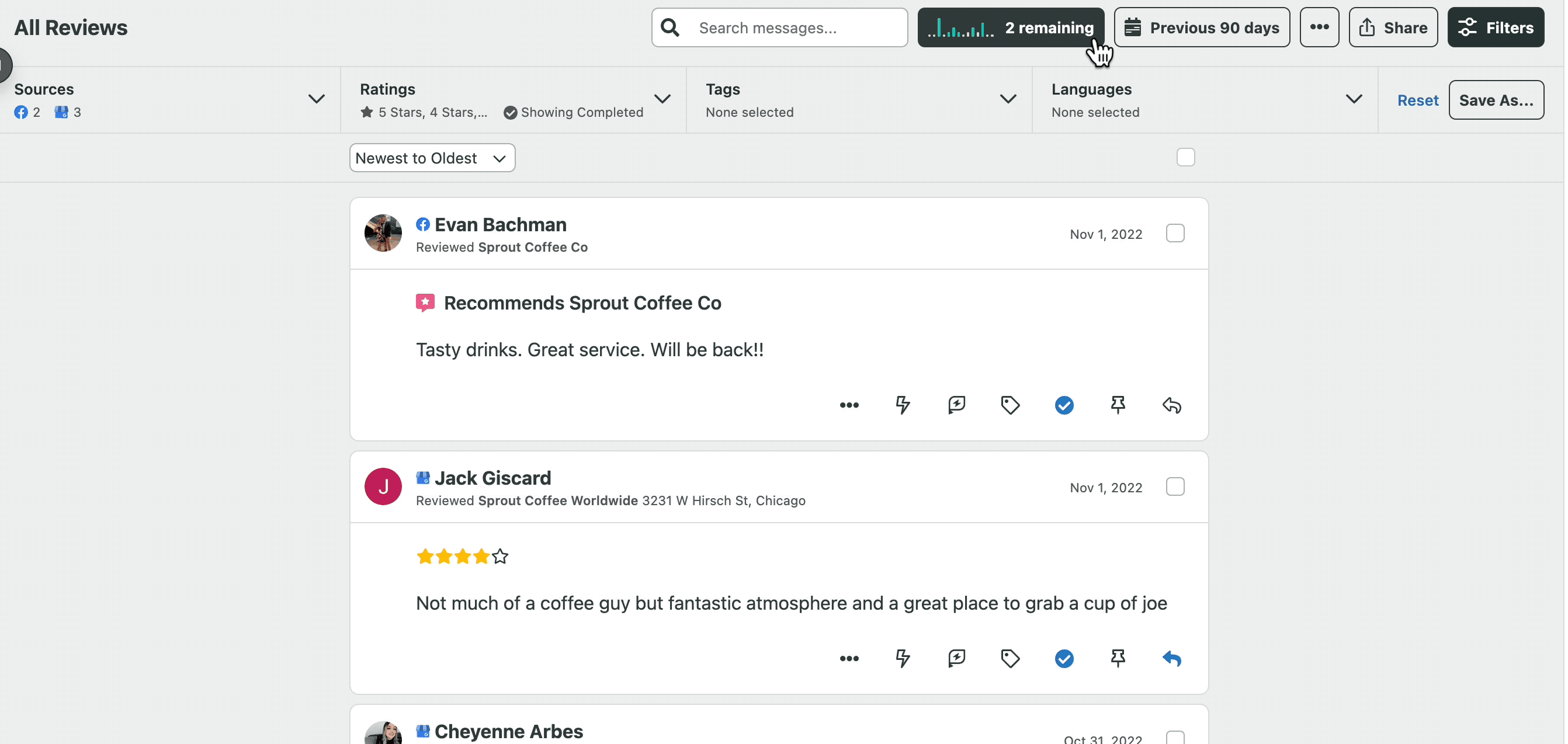
Task: Open Evan Bachman's name link
Action: tap(500, 224)
